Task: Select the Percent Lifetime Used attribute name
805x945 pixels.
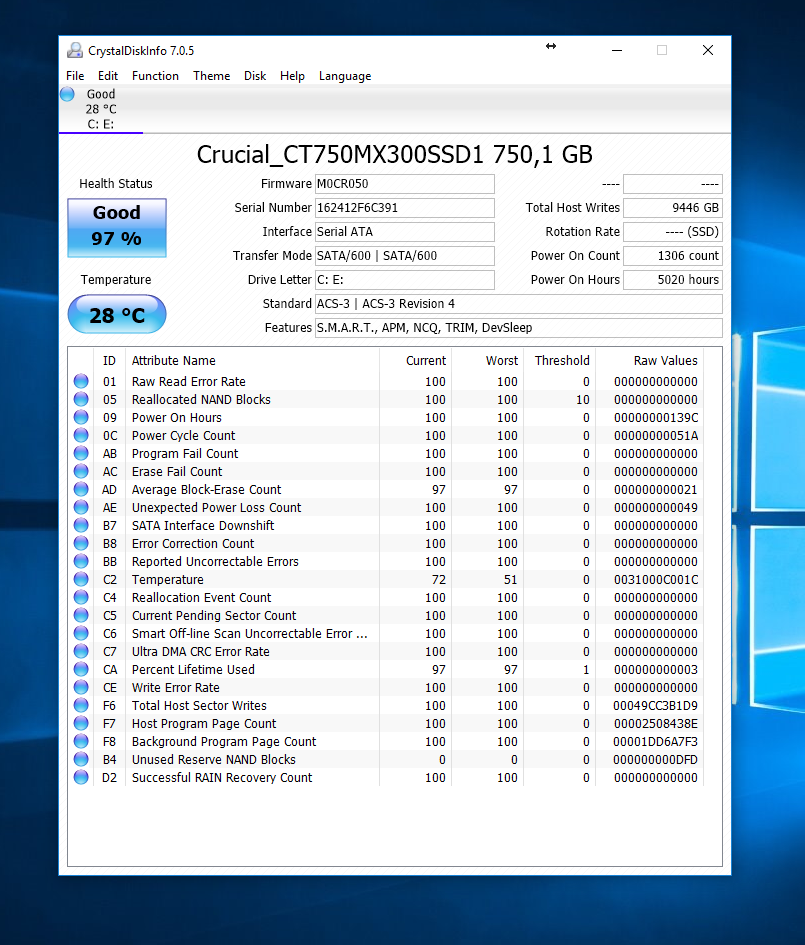Action: [x=193, y=670]
